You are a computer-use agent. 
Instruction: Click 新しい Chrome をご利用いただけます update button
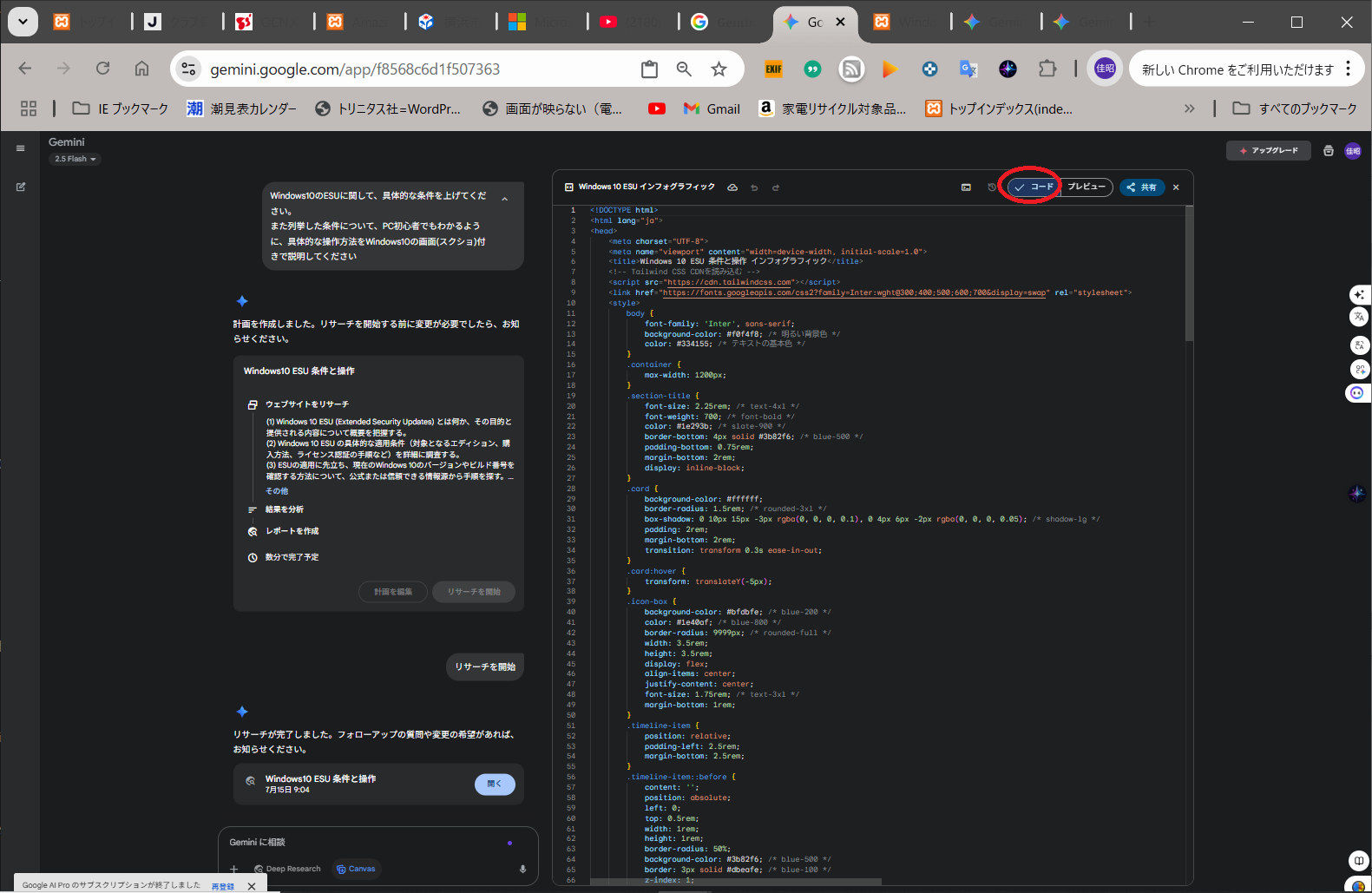pyautogui.click(x=1237, y=69)
